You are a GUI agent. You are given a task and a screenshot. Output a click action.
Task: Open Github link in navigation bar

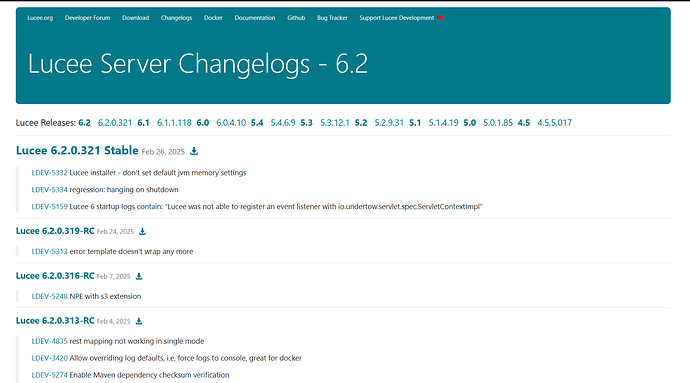(x=296, y=18)
